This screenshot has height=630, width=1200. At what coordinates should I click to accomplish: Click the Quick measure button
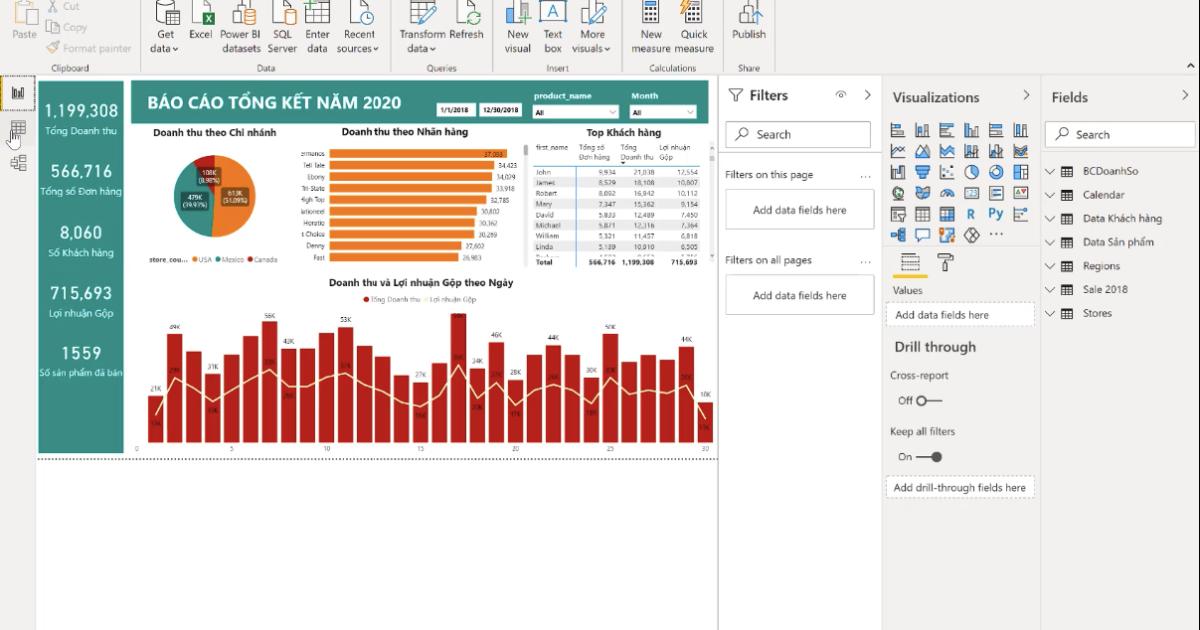(x=693, y=27)
